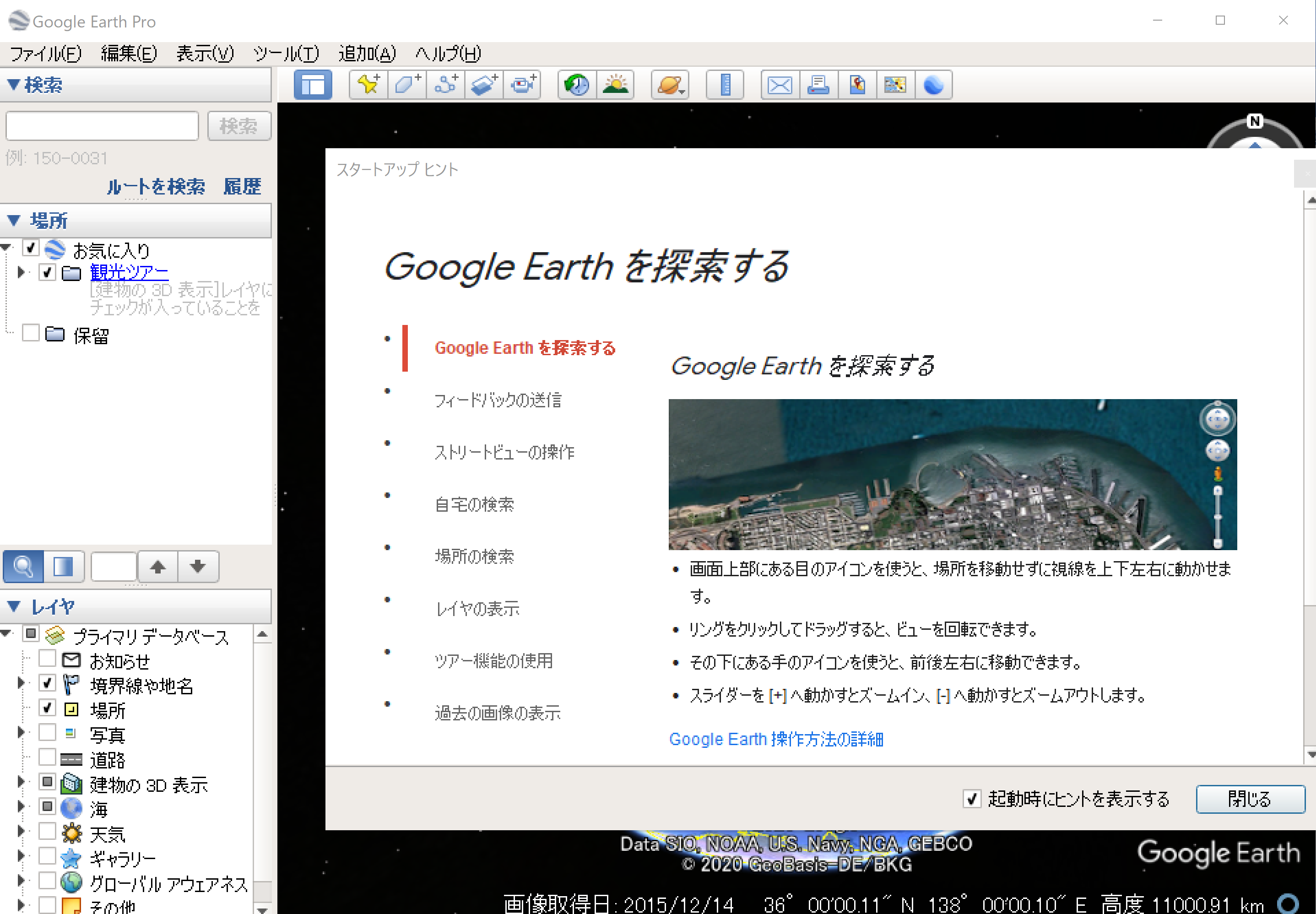Move item up with up arrow button
Viewport: 1316px width, 914px height.
158,566
